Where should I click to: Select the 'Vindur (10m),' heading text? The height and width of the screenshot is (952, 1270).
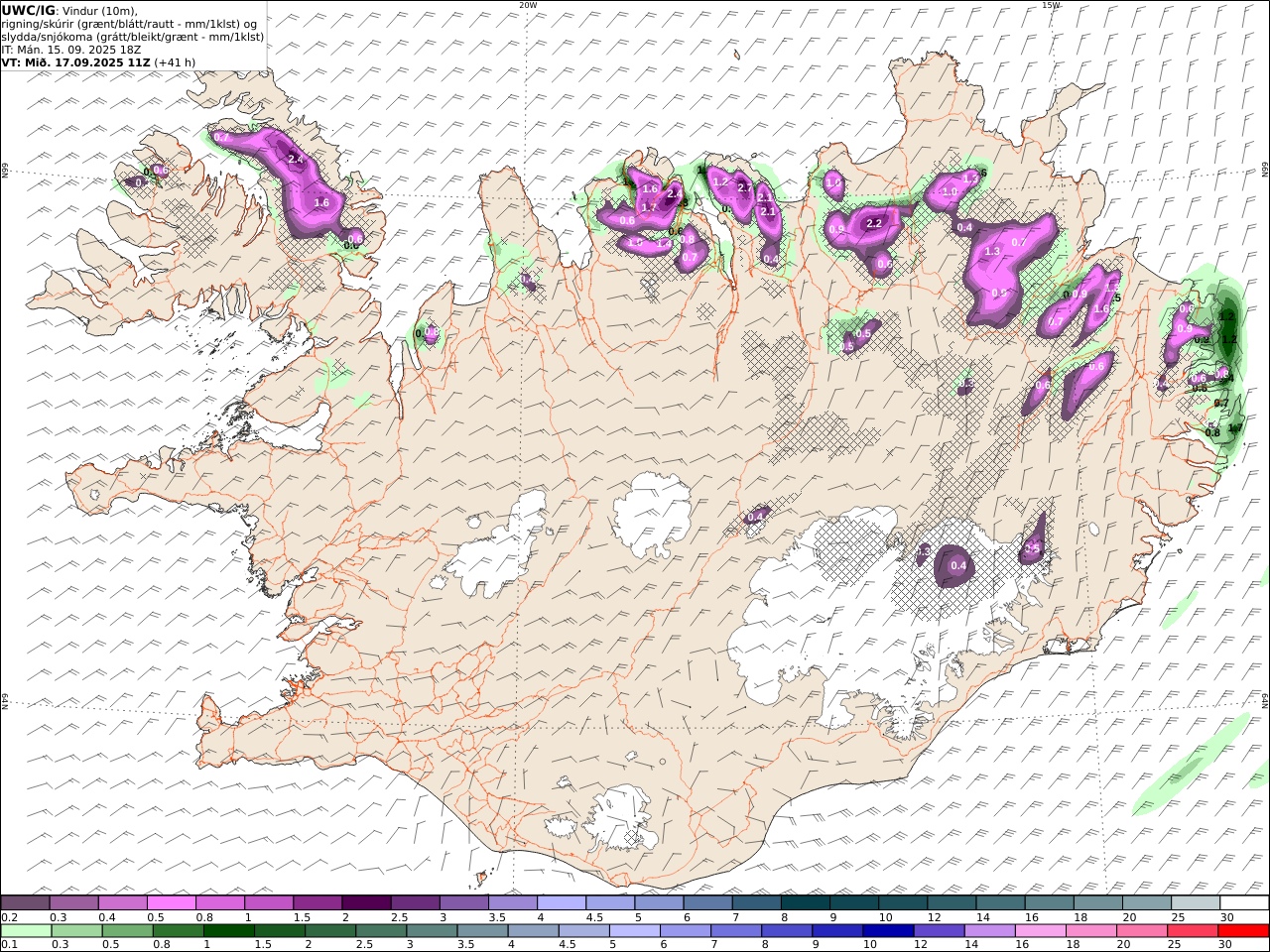[x=100, y=11]
